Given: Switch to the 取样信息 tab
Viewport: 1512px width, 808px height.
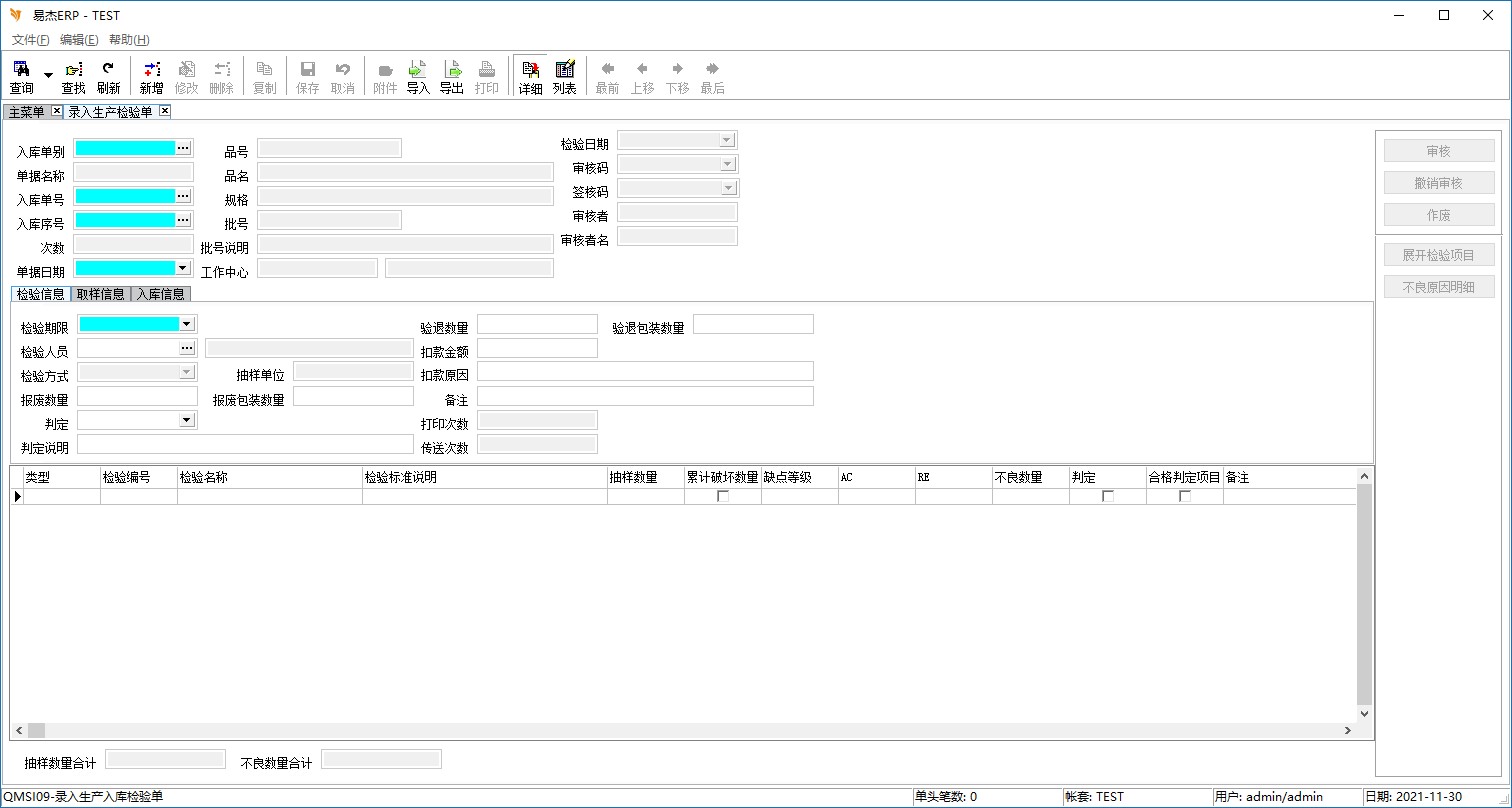Looking at the screenshot, I should [101, 294].
